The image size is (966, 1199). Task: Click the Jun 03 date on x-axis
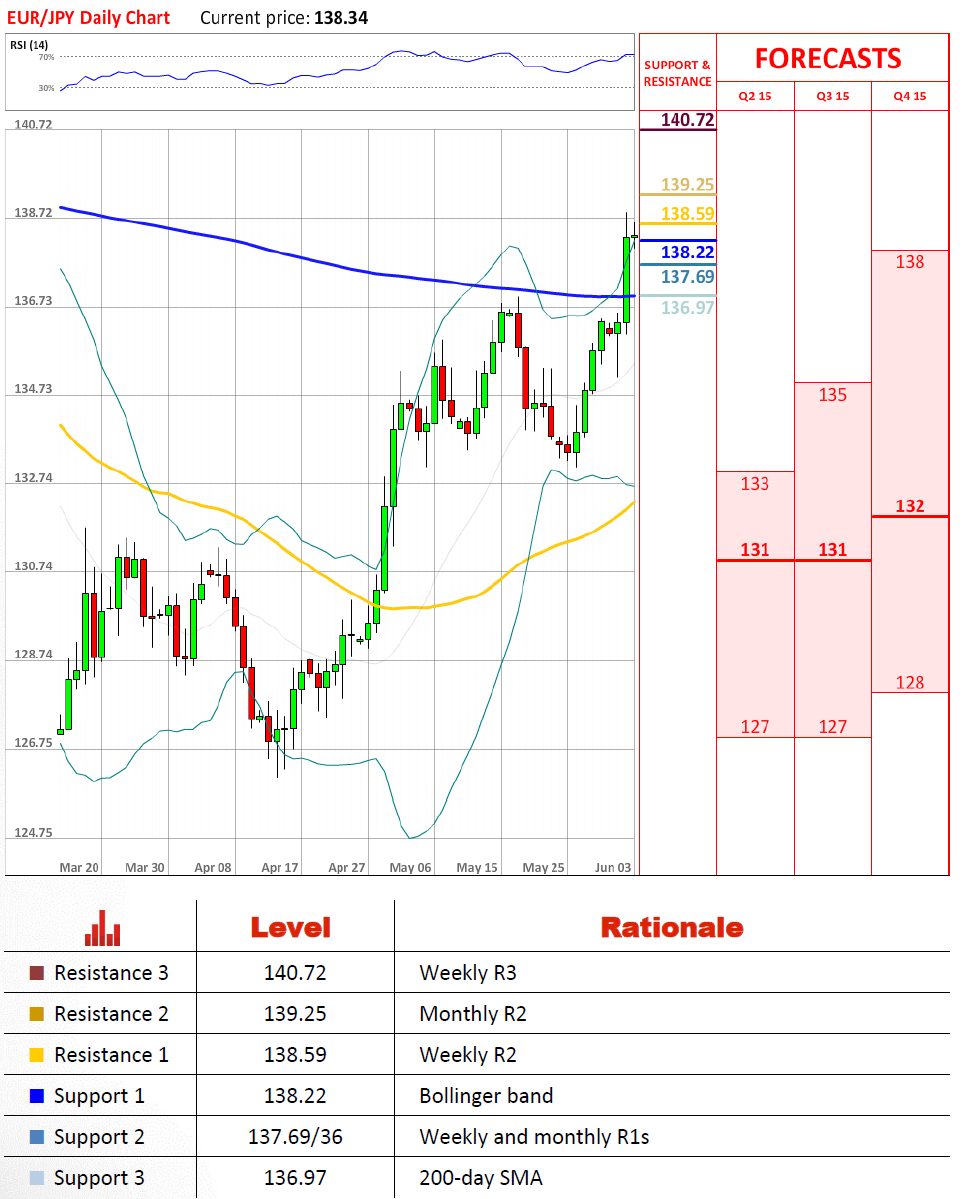pyautogui.click(x=613, y=868)
